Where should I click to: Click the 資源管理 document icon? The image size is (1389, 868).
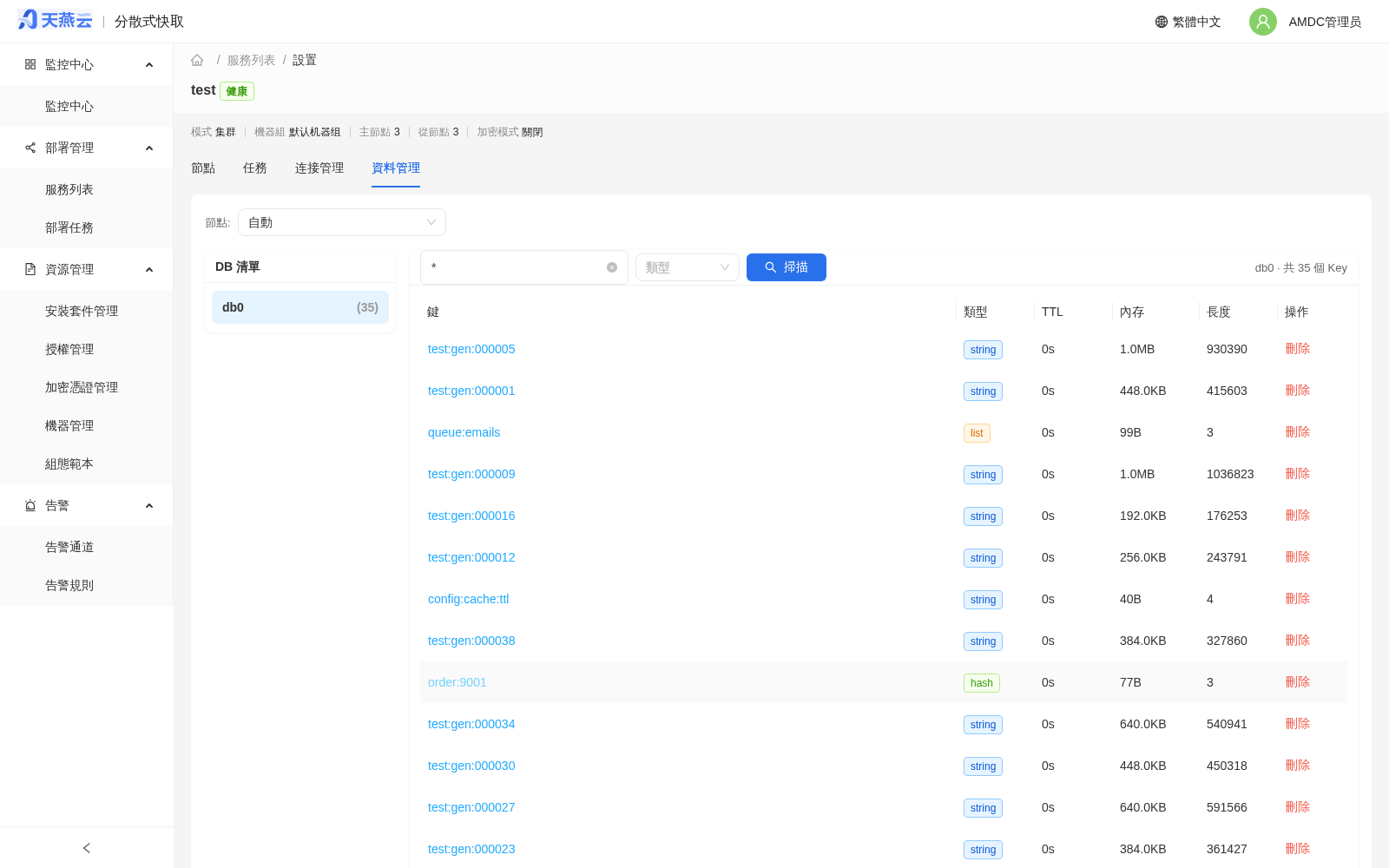point(30,269)
